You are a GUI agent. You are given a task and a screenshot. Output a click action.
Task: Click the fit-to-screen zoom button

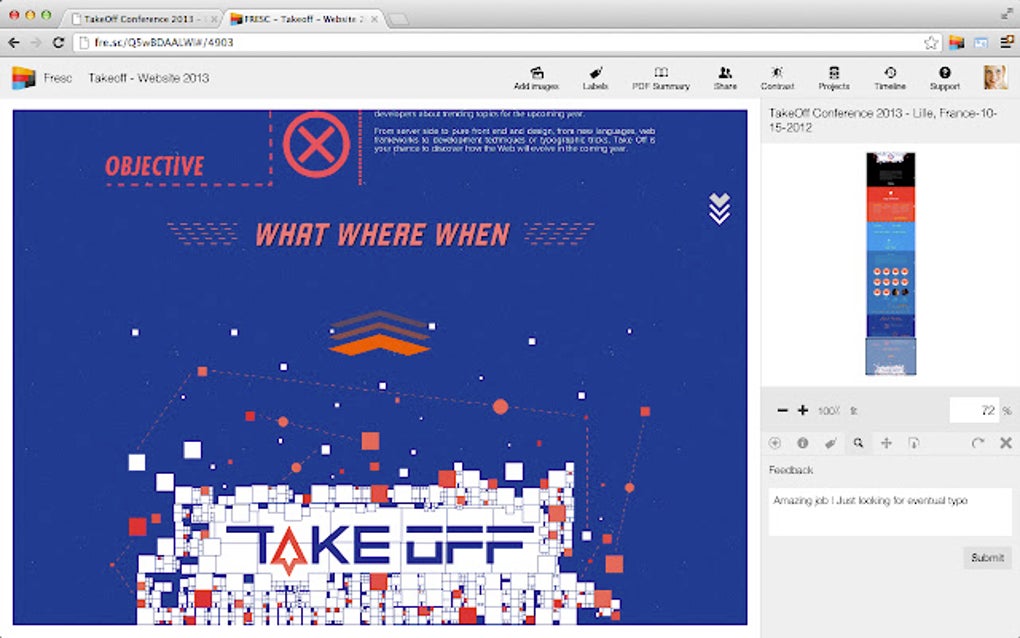click(854, 411)
